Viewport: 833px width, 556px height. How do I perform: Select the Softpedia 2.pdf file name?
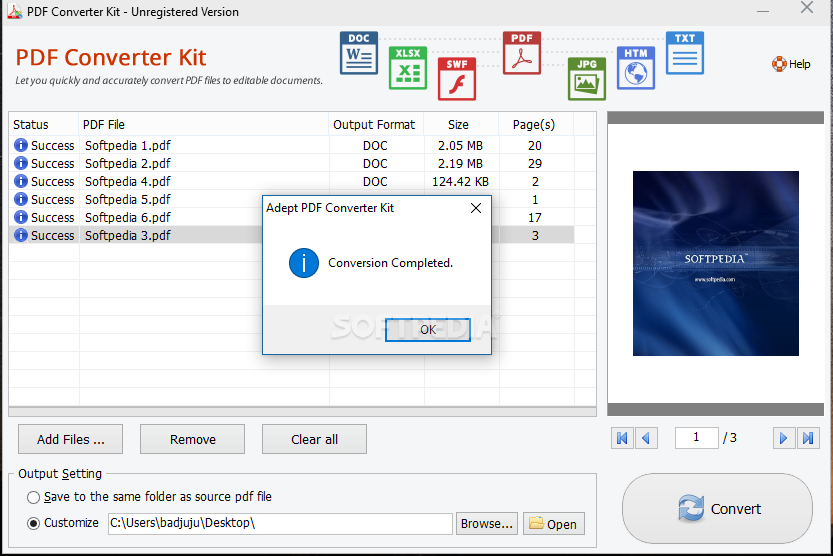[128, 164]
